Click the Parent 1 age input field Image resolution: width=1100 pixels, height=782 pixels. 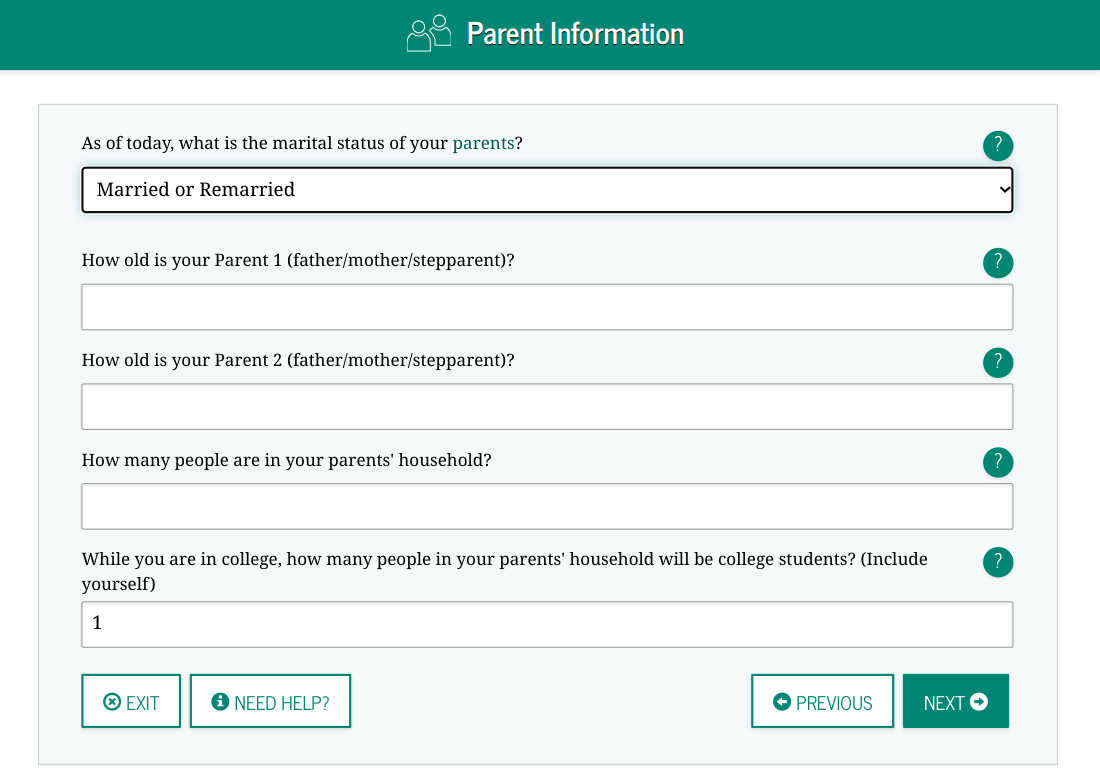tap(547, 306)
